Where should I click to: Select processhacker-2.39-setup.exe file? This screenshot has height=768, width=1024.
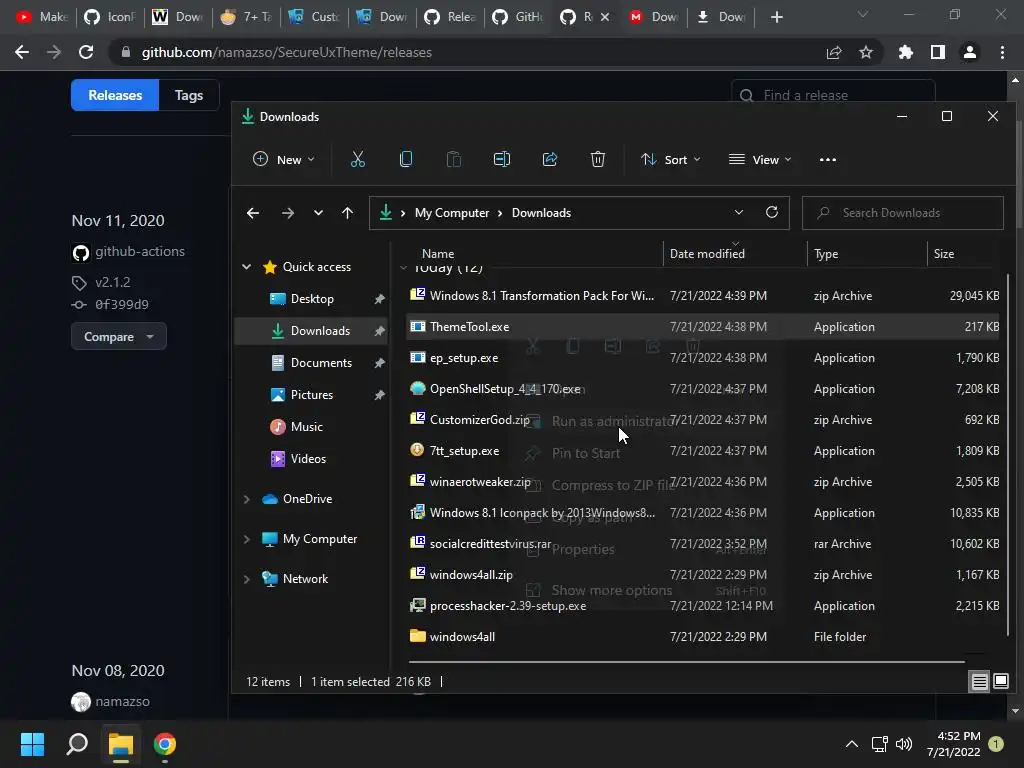point(703,606)
